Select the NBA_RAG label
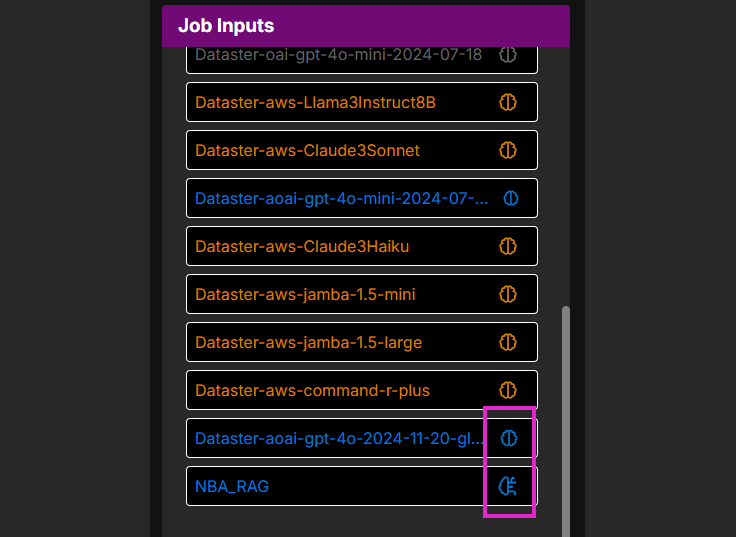The image size is (736, 537). (232, 486)
